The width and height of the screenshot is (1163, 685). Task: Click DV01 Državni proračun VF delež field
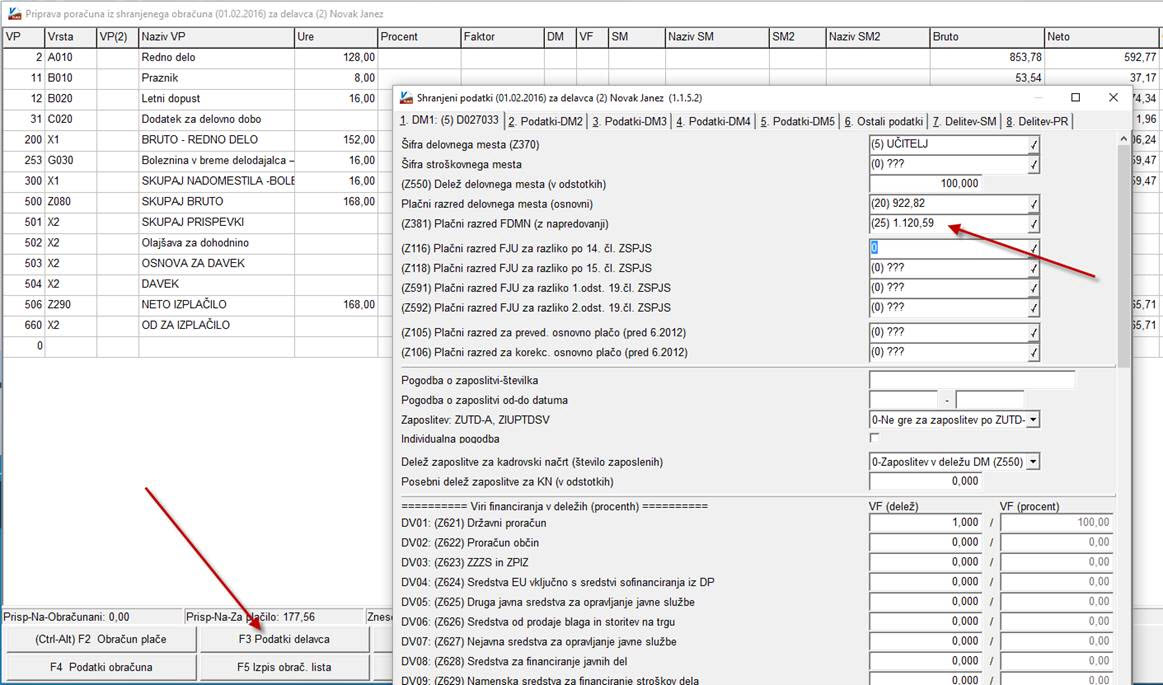tap(925, 523)
